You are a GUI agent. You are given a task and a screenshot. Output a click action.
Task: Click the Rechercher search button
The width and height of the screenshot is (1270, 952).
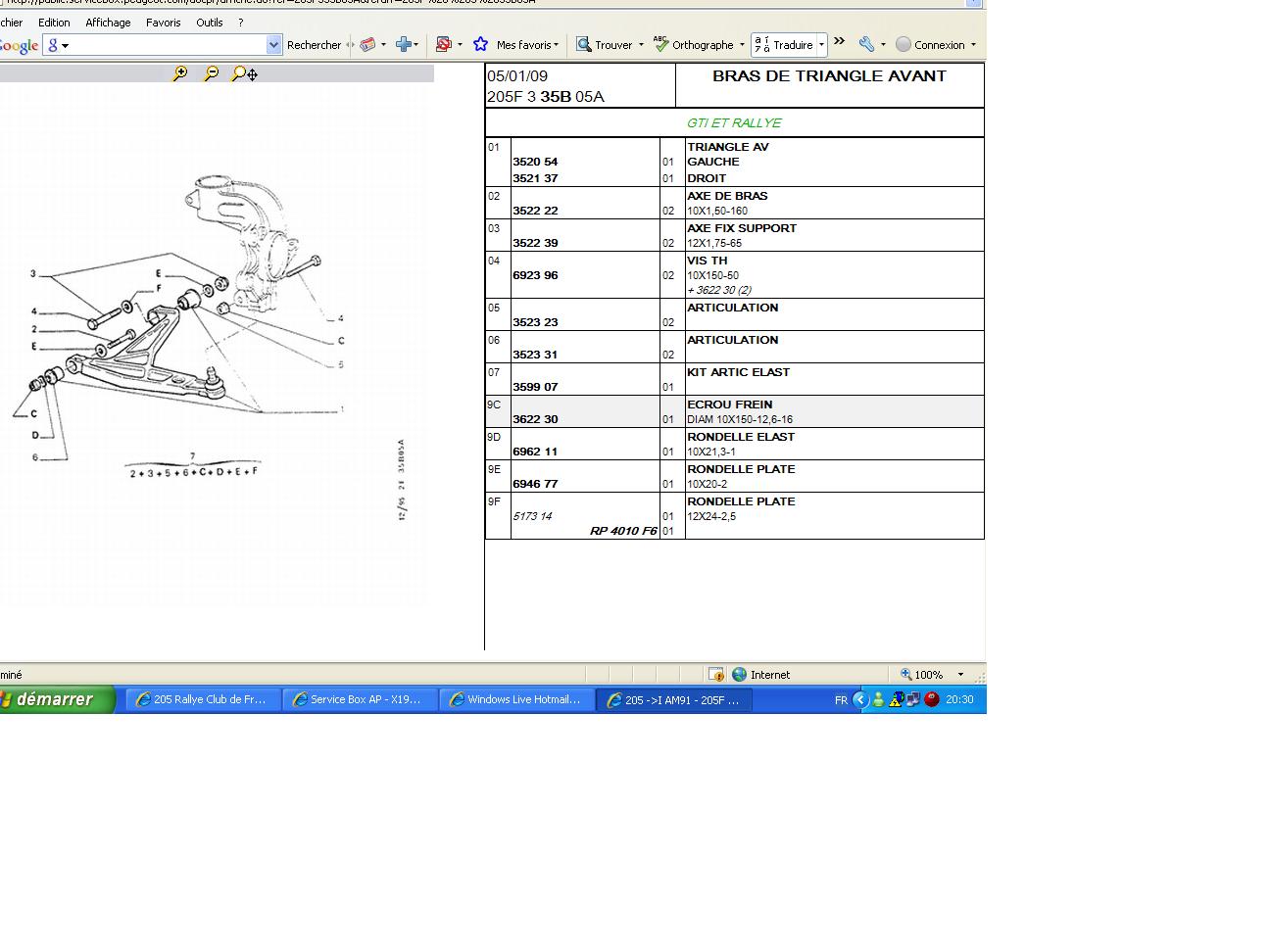(314, 45)
